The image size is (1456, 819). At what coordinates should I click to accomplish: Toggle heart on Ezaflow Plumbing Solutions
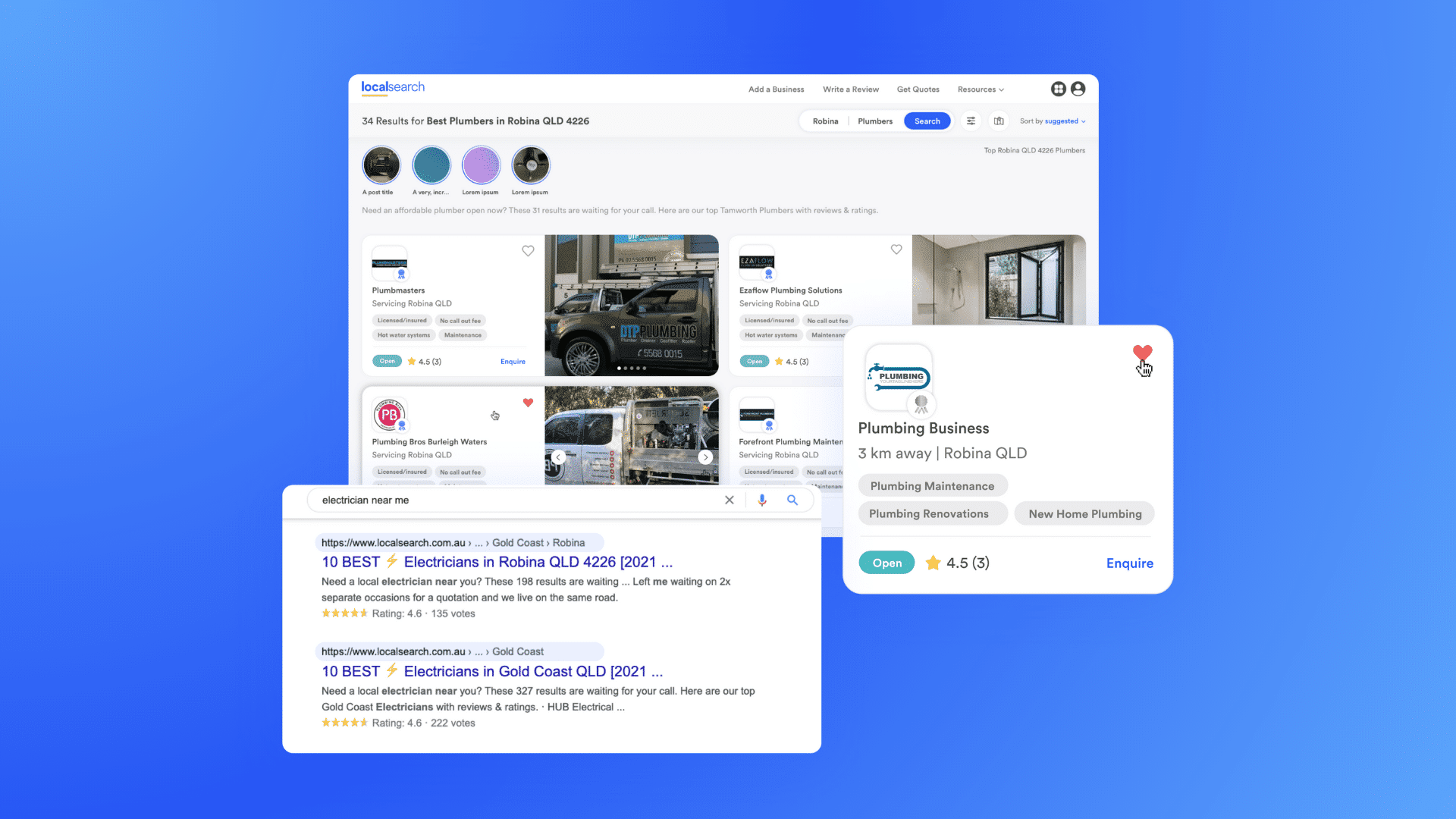[x=896, y=249]
